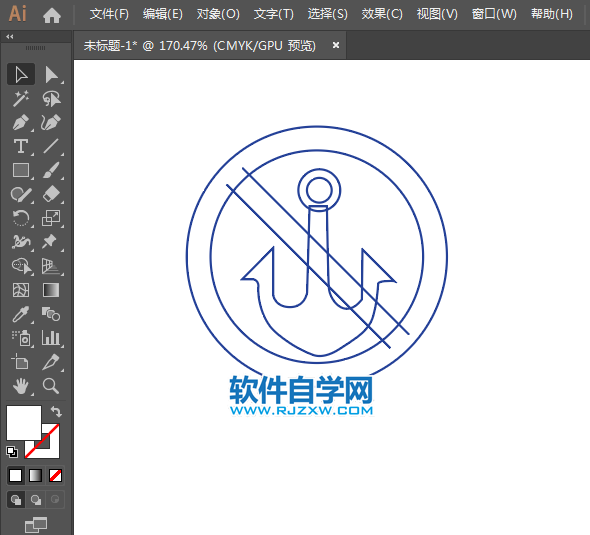Image resolution: width=590 pixels, height=535 pixels.
Task: Reset default fill and stroke
Action: click(x=12, y=451)
